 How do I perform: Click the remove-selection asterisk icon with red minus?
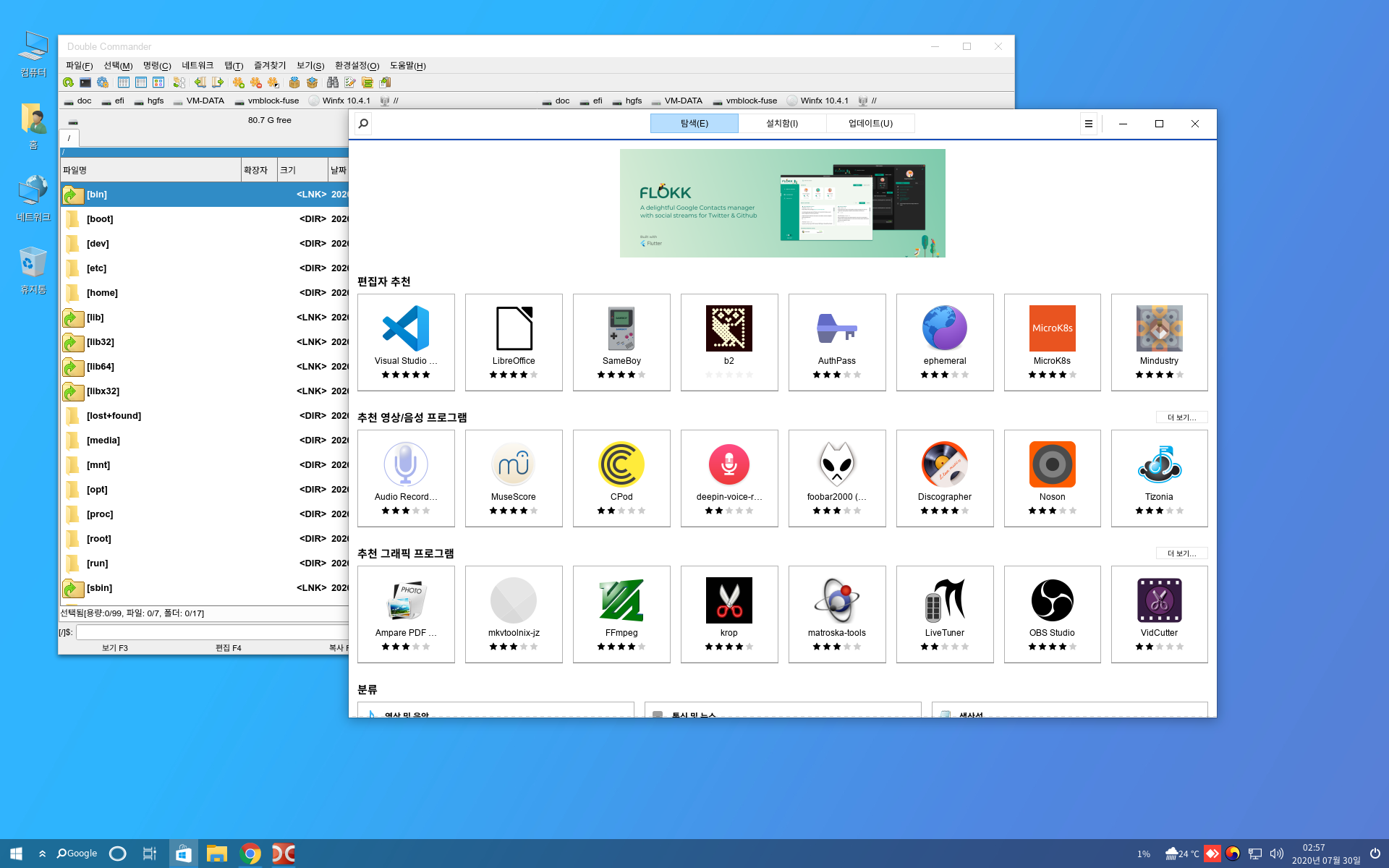(x=255, y=82)
